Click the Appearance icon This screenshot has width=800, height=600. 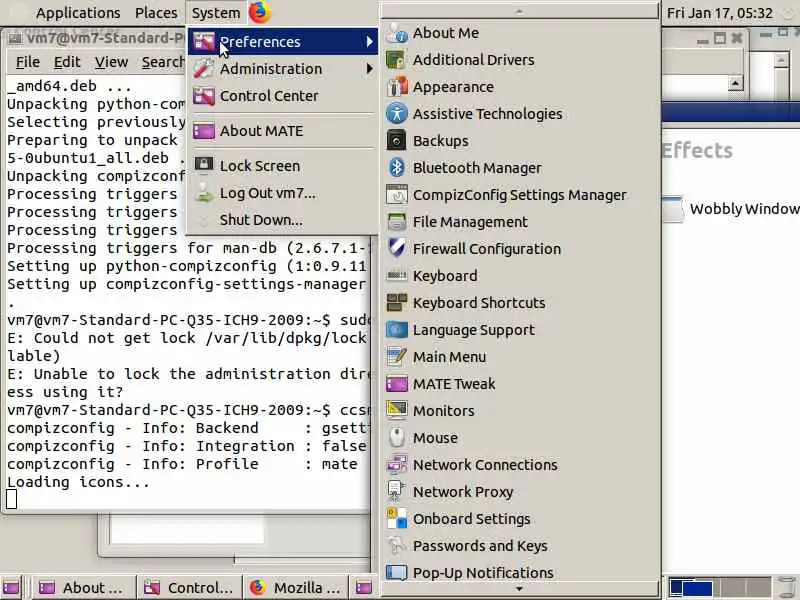pyautogui.click(x=397, y=87)
